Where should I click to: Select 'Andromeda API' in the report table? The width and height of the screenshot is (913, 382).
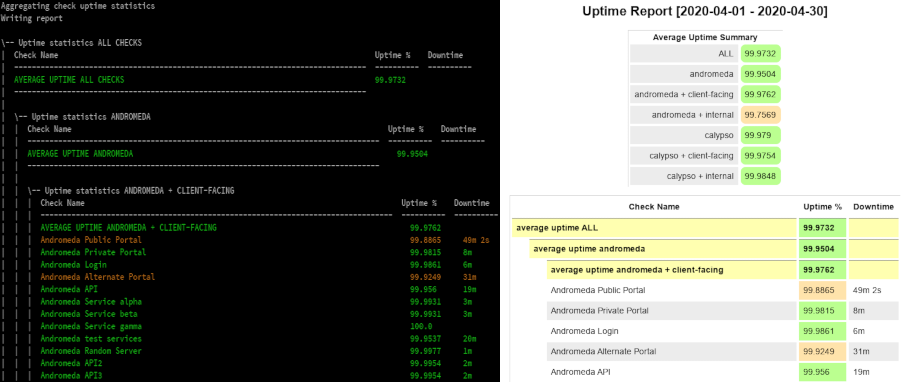[581, 372]
